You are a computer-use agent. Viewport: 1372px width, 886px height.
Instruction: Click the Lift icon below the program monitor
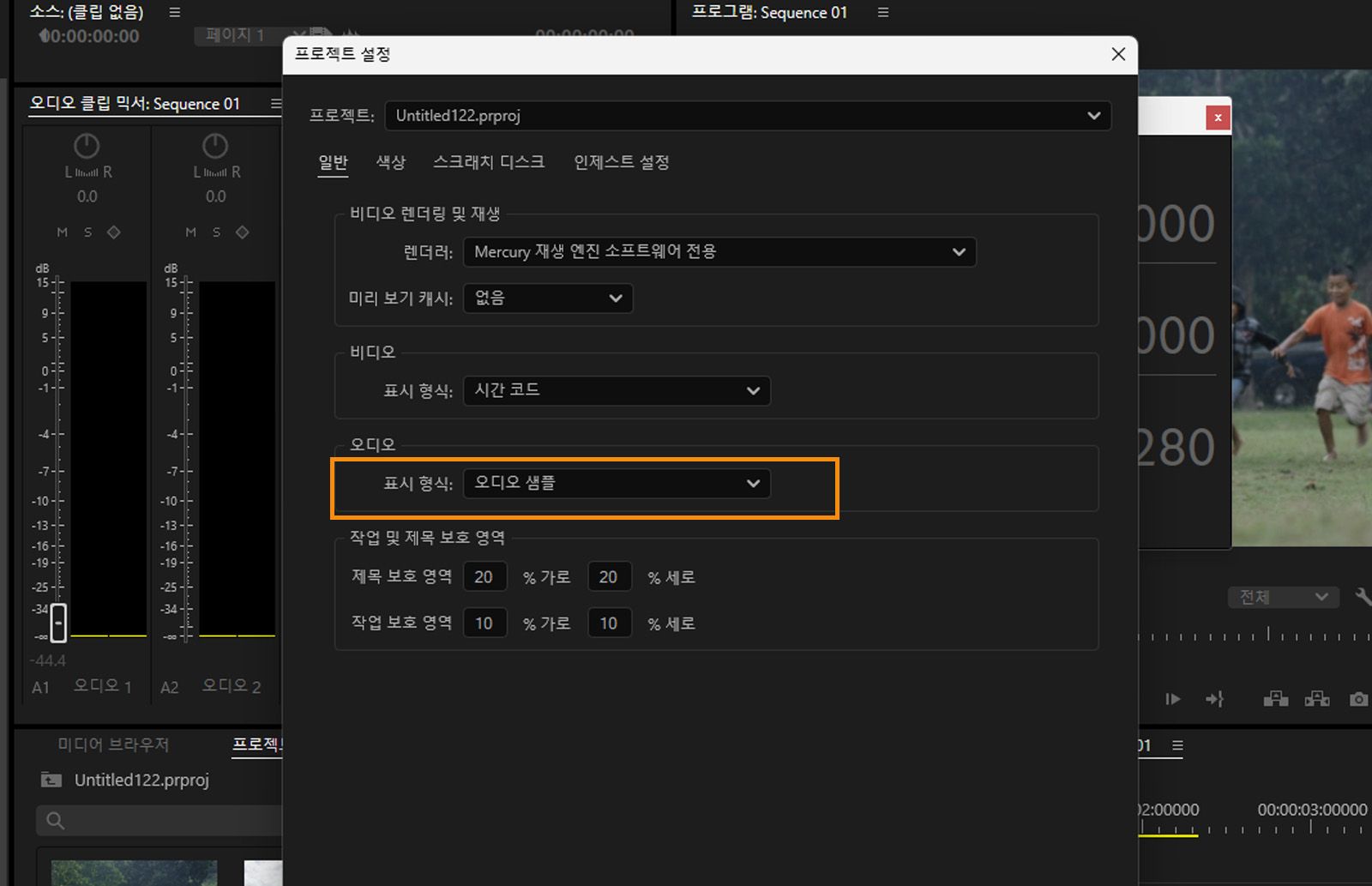(1276, 699)
